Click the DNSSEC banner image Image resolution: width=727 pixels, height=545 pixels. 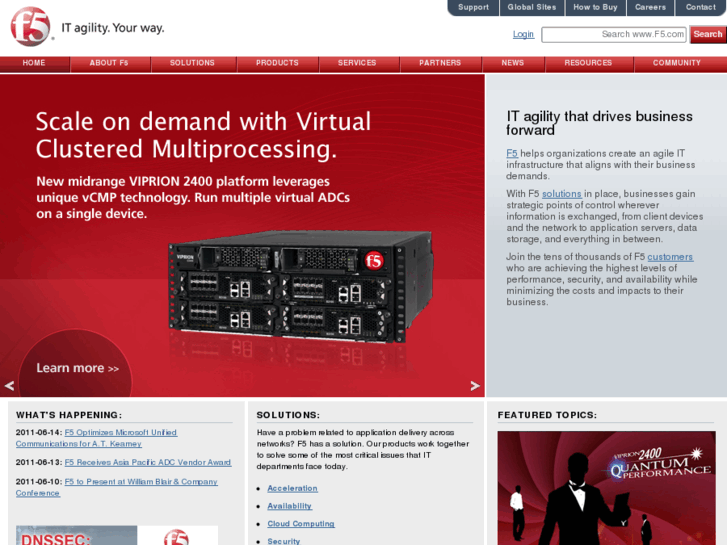[x=117, y=535]
